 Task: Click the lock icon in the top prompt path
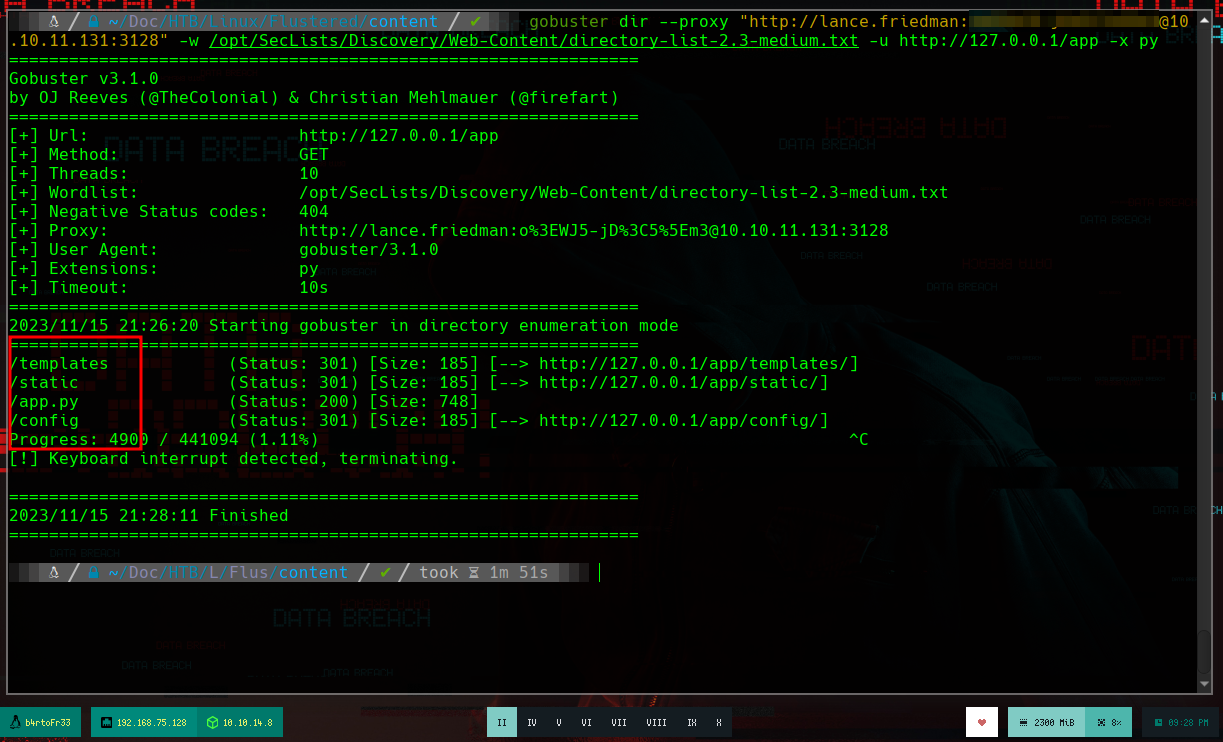pyautogui.click(x=93, y=22)
